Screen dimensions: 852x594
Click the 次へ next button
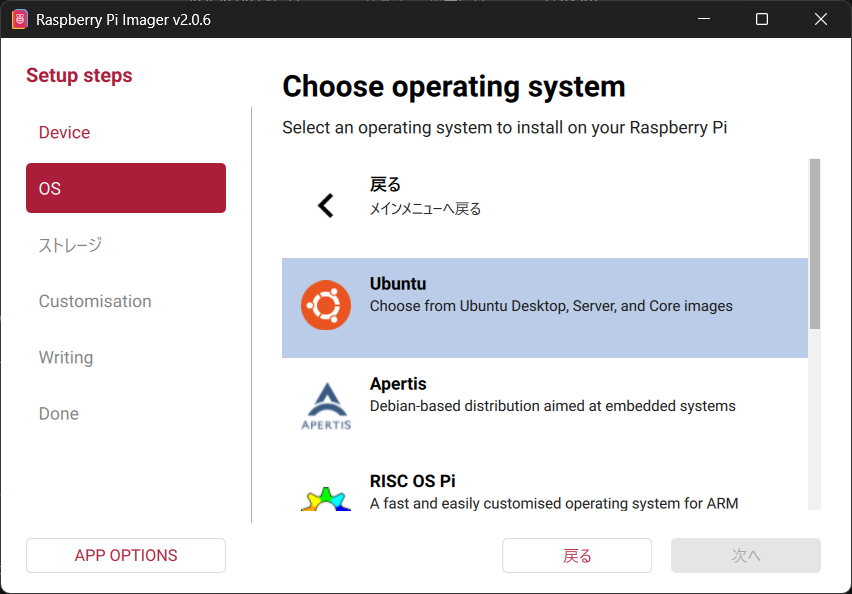(x=745, y=555)
